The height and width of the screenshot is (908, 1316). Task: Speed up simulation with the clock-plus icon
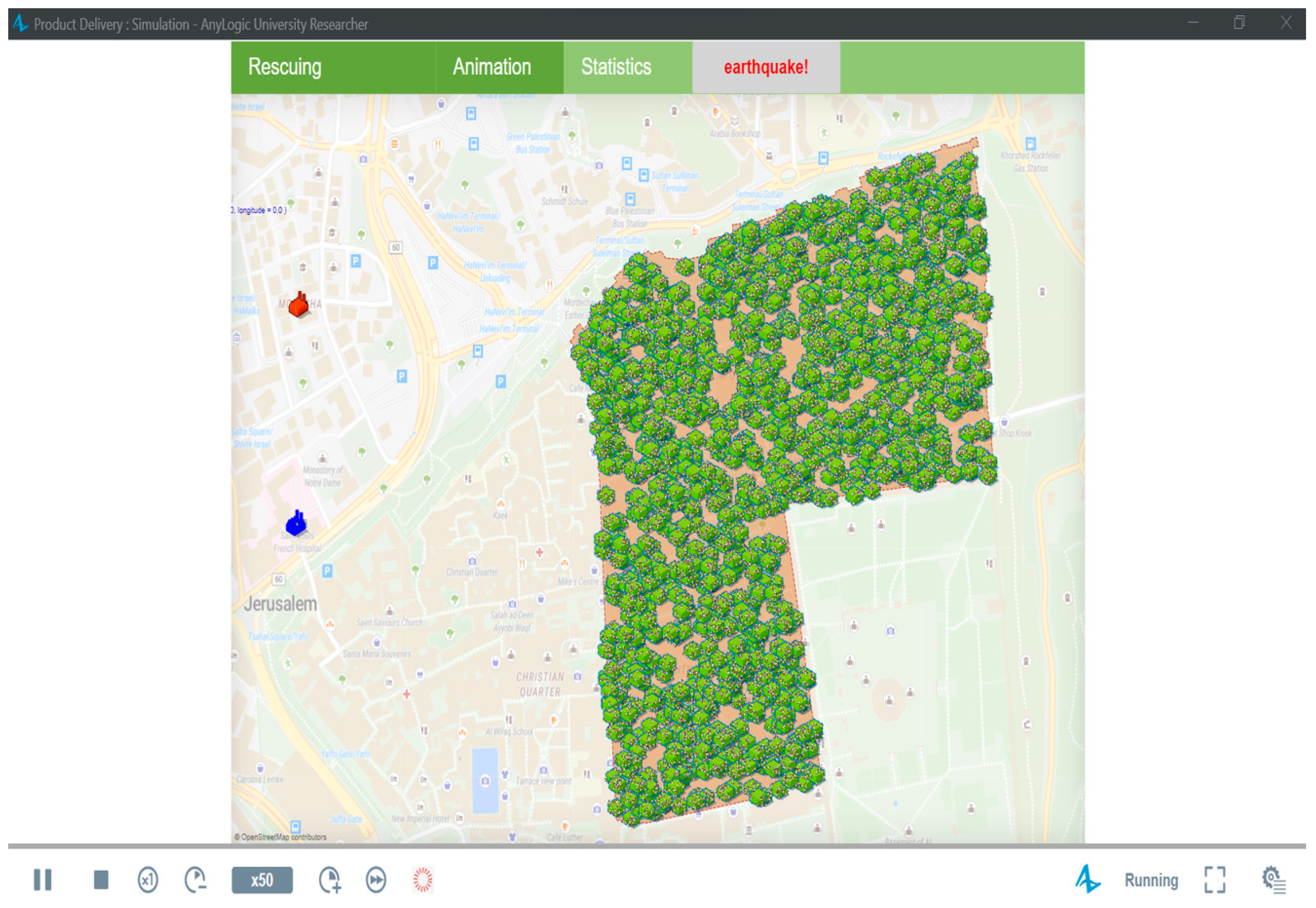point(330,880)
